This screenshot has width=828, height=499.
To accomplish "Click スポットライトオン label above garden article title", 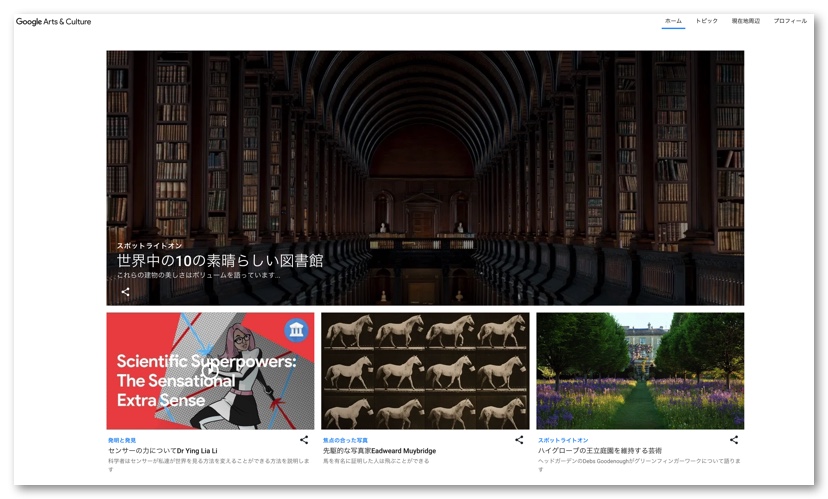I will [x=563, y=440].
